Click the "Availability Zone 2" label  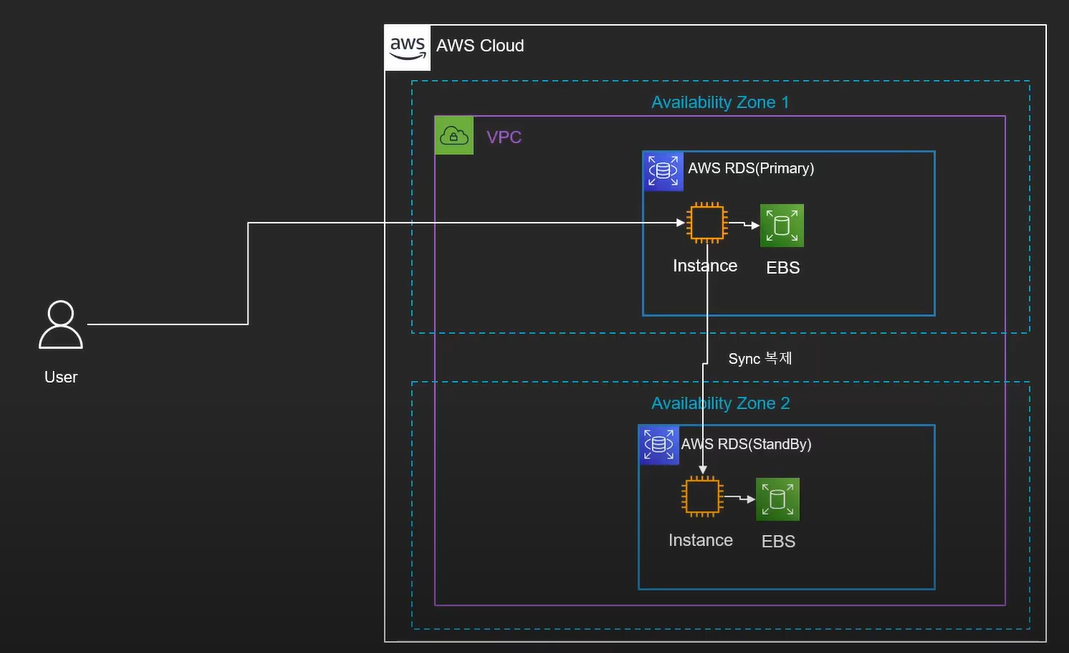point(721,404)
